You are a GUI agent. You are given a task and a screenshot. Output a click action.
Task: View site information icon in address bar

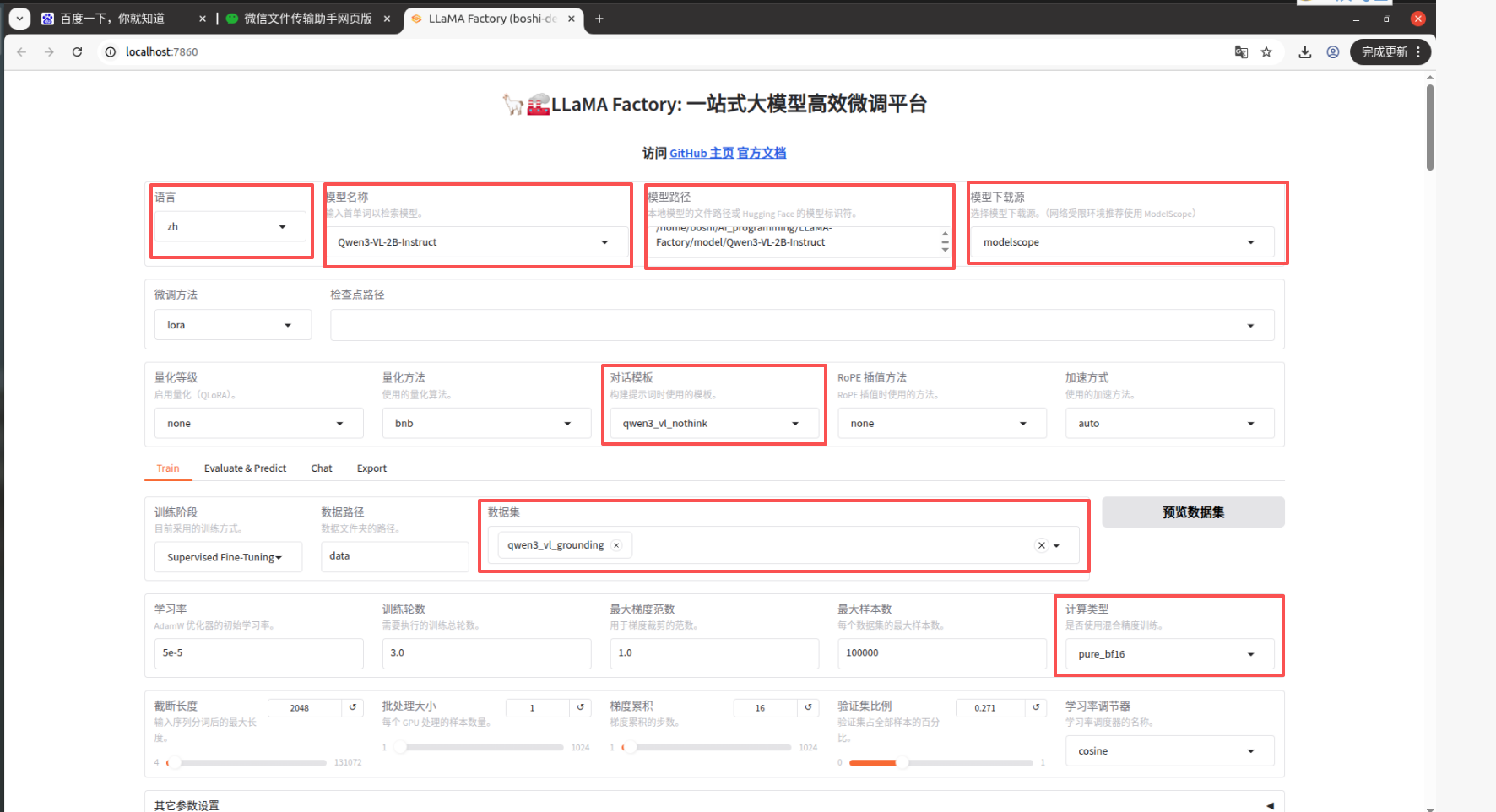tap(110, 52)
